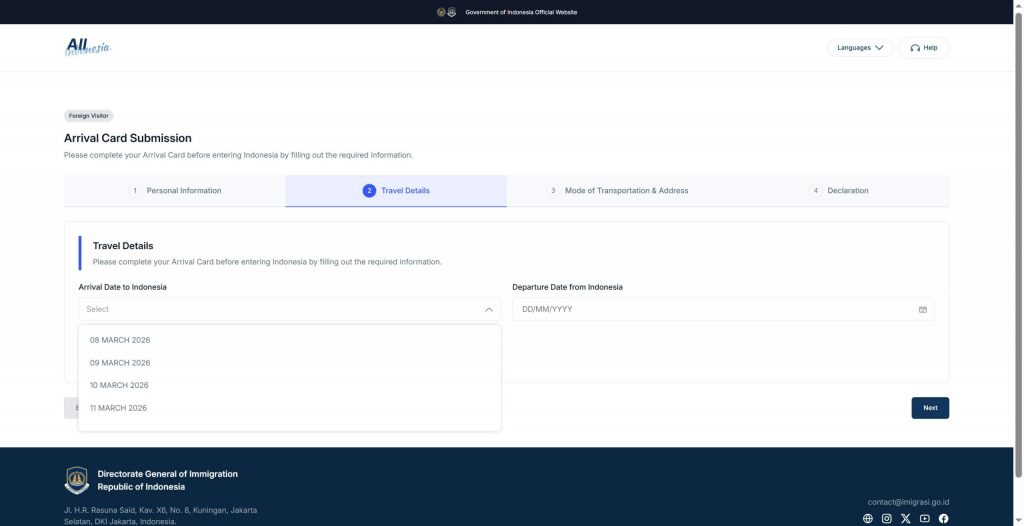
Task: Click the headset Help icon
Action: (x=915, y=48)
